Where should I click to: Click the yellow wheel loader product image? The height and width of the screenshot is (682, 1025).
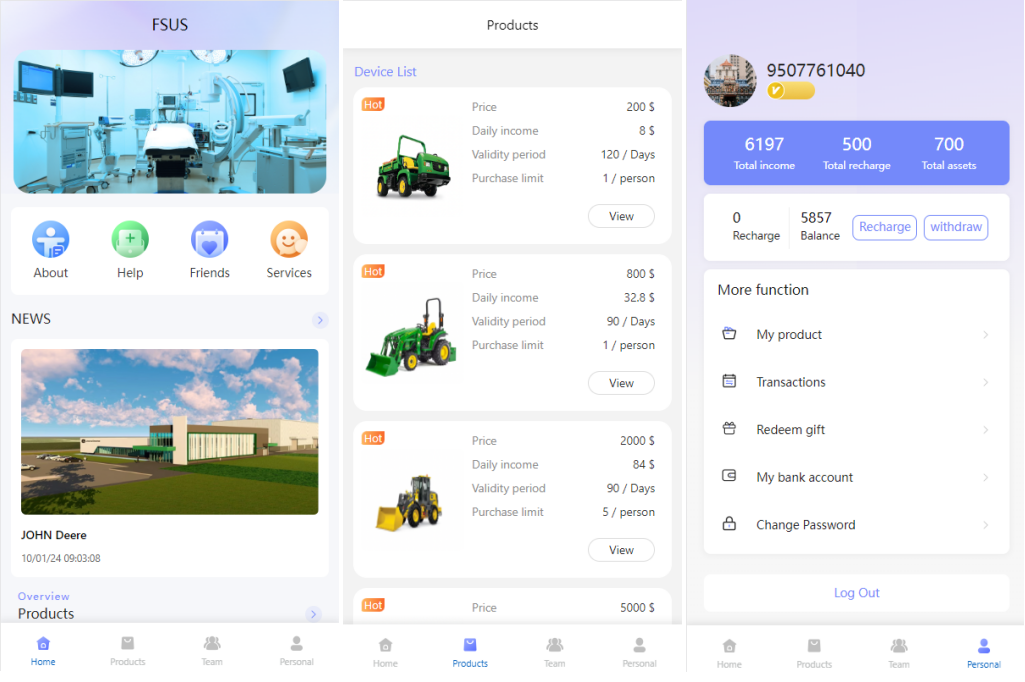pyautogui.click(x=409, y=502)
